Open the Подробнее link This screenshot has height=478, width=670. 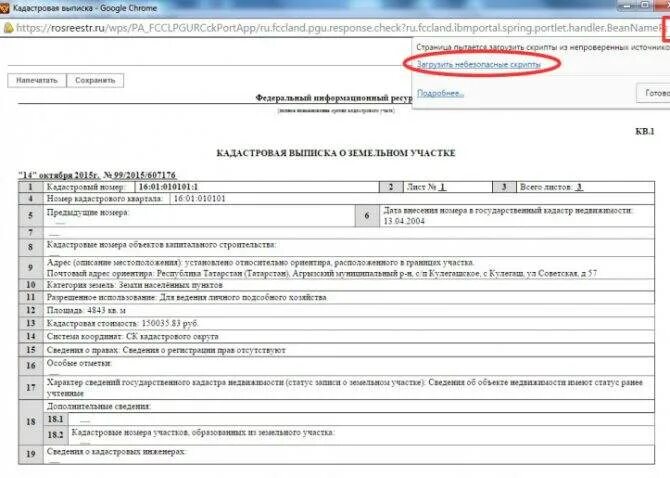[440, 93]
